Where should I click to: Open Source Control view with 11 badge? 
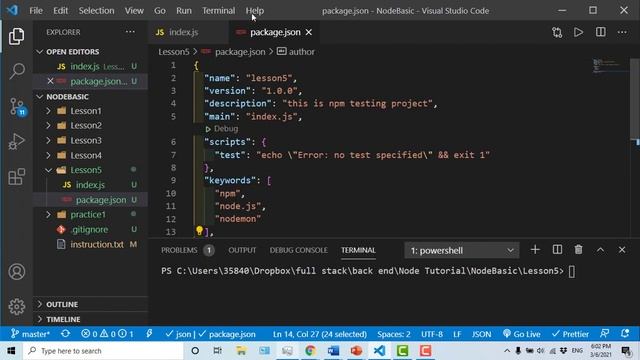click(17, 107)
